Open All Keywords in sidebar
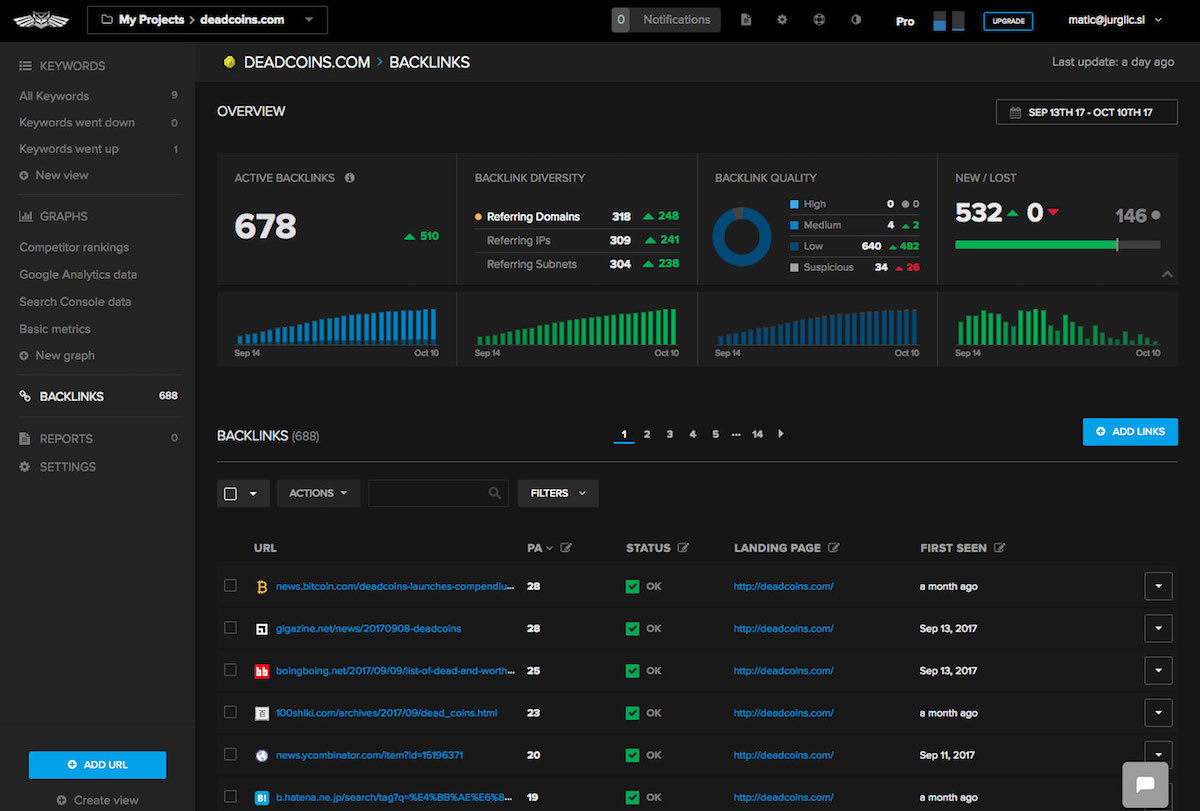 pos(54,96)
